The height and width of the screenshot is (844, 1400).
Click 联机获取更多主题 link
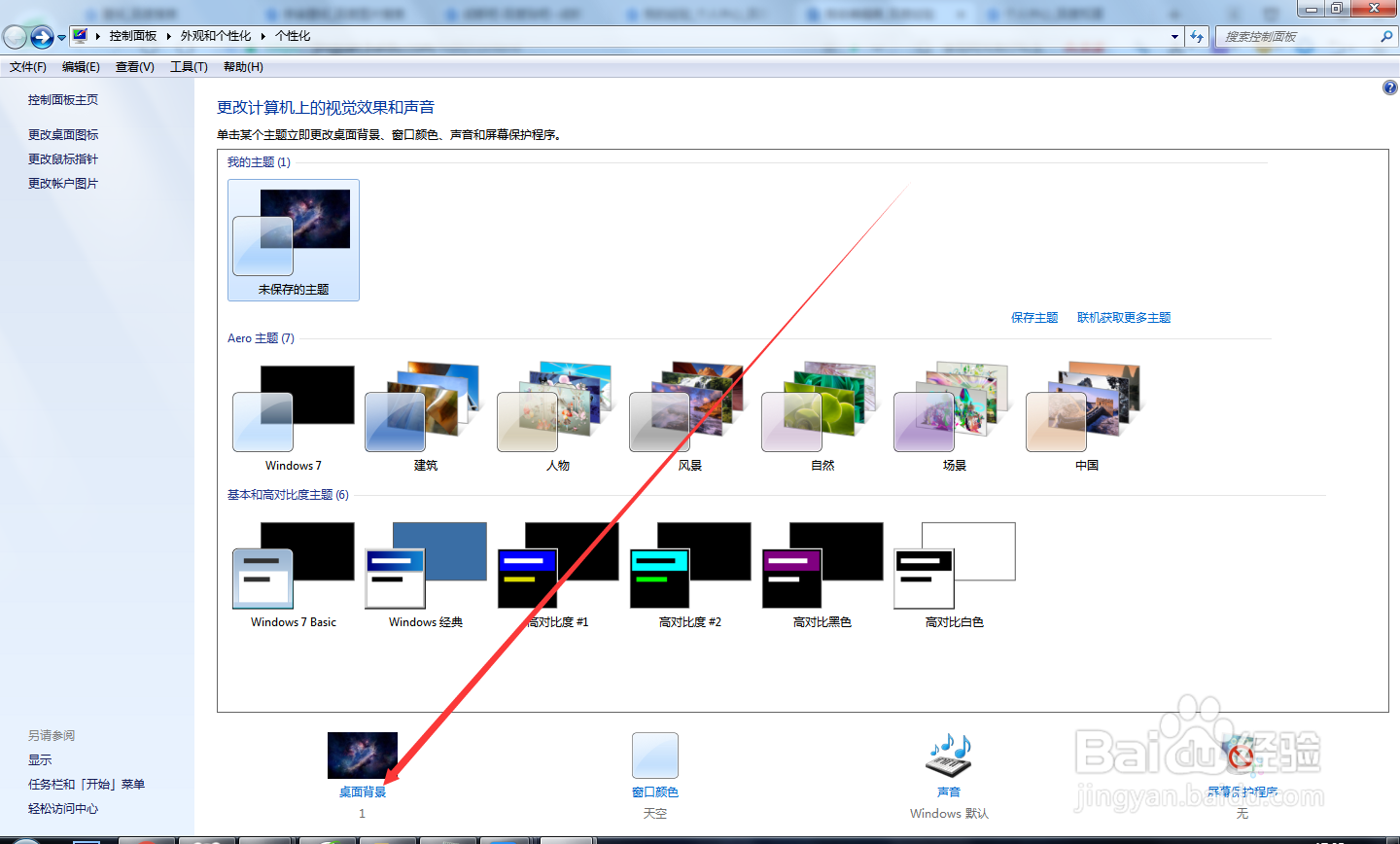click(1124, 318)
